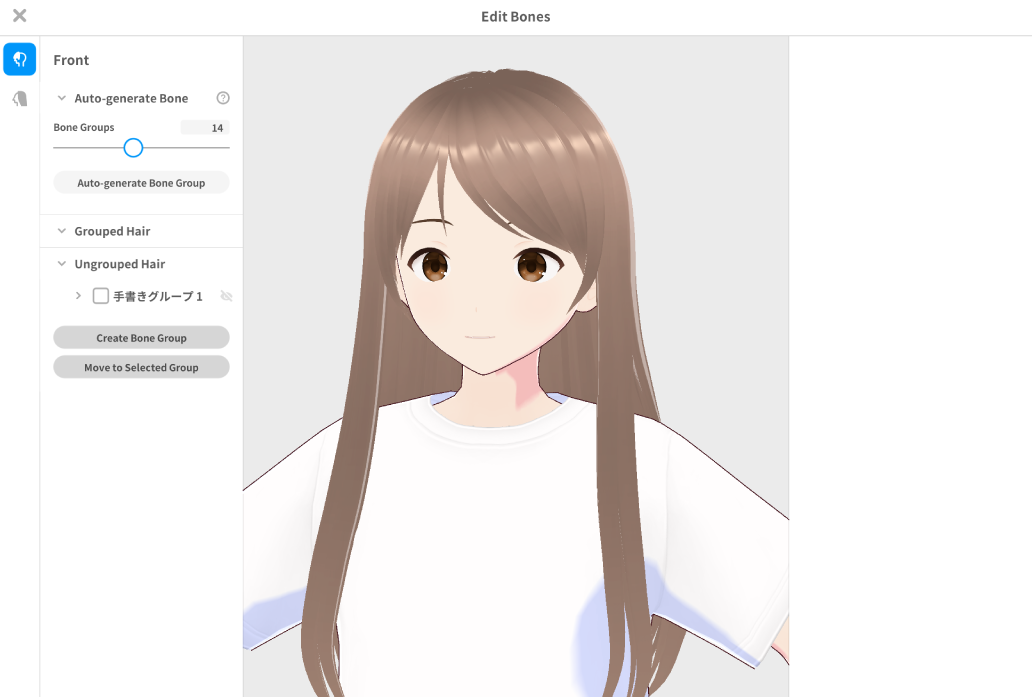Image resolution: width=1032 pixels, height=697 pixels.
Task: Click the Auto-generate Bone section label
Action: 131,98
